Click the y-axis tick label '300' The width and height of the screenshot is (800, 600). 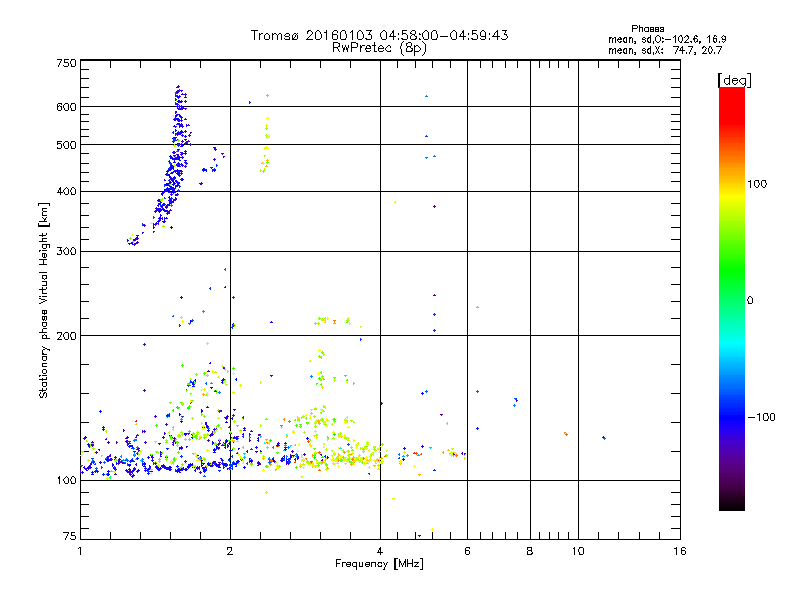coord(66,252)
